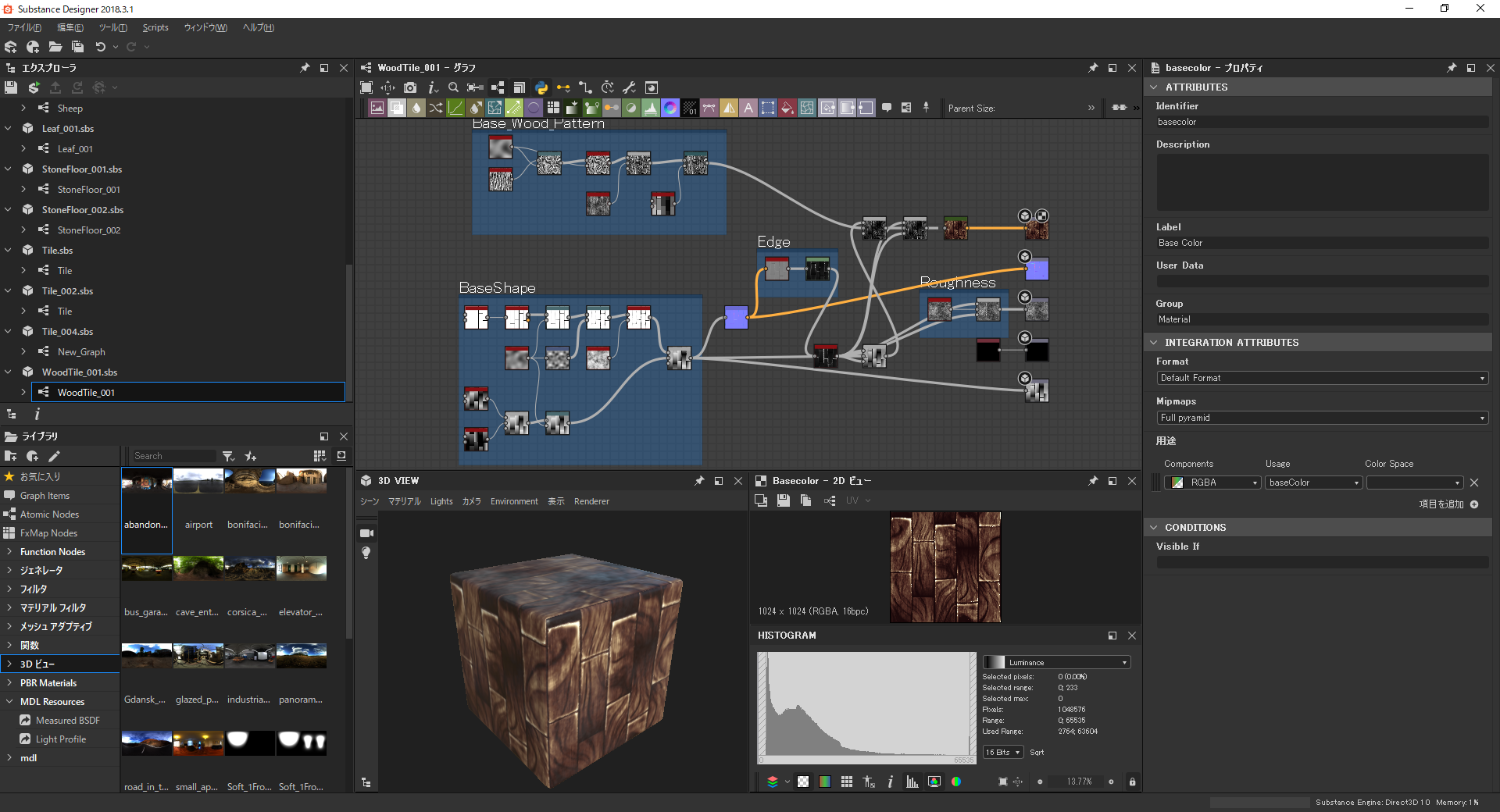Add a Channel Shuffle node
The height and width of the screenshot is (812, 1500).
[436, 108]
